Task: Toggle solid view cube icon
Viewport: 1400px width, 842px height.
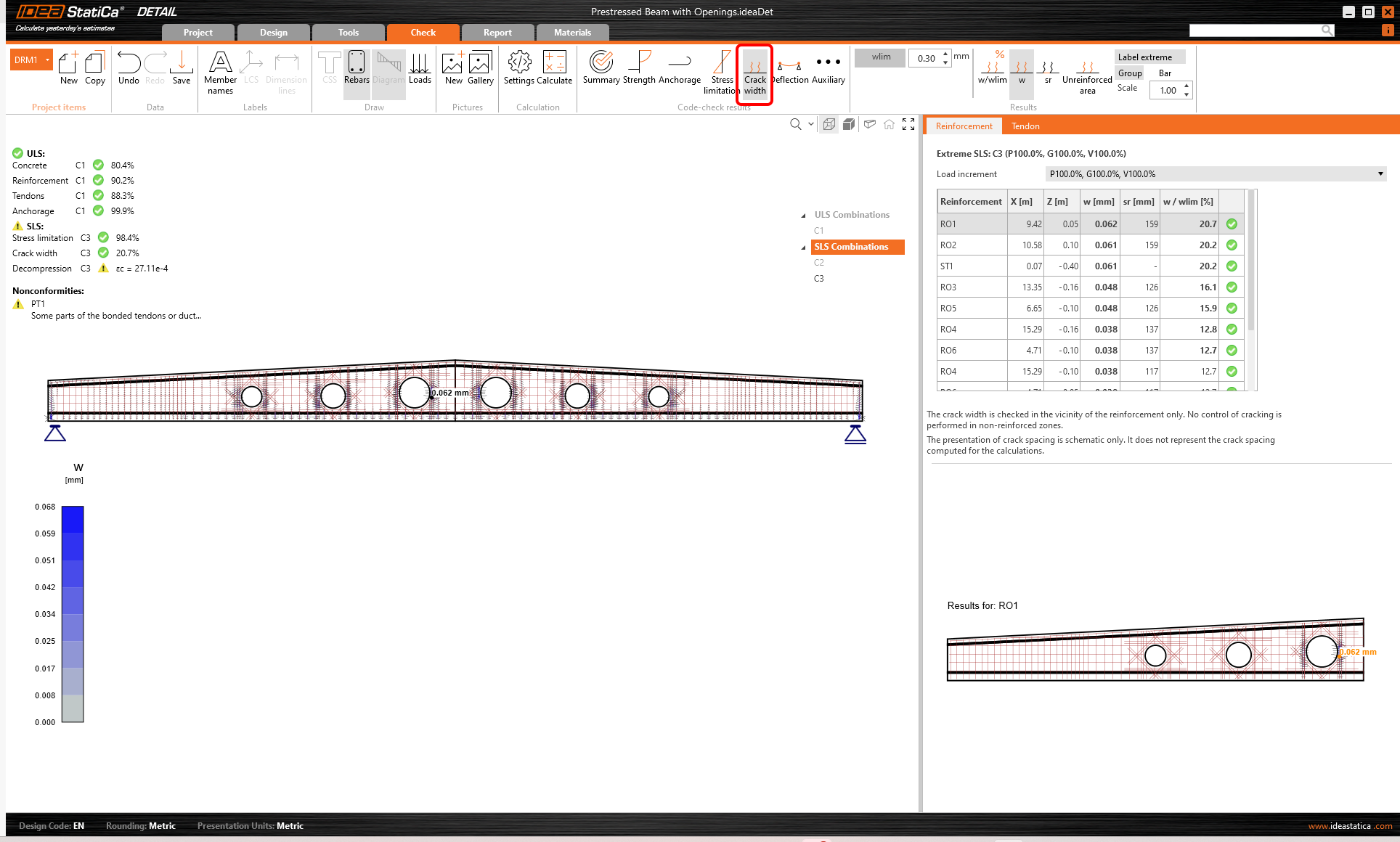Action: pyautogui.click(x=848, y=125)
